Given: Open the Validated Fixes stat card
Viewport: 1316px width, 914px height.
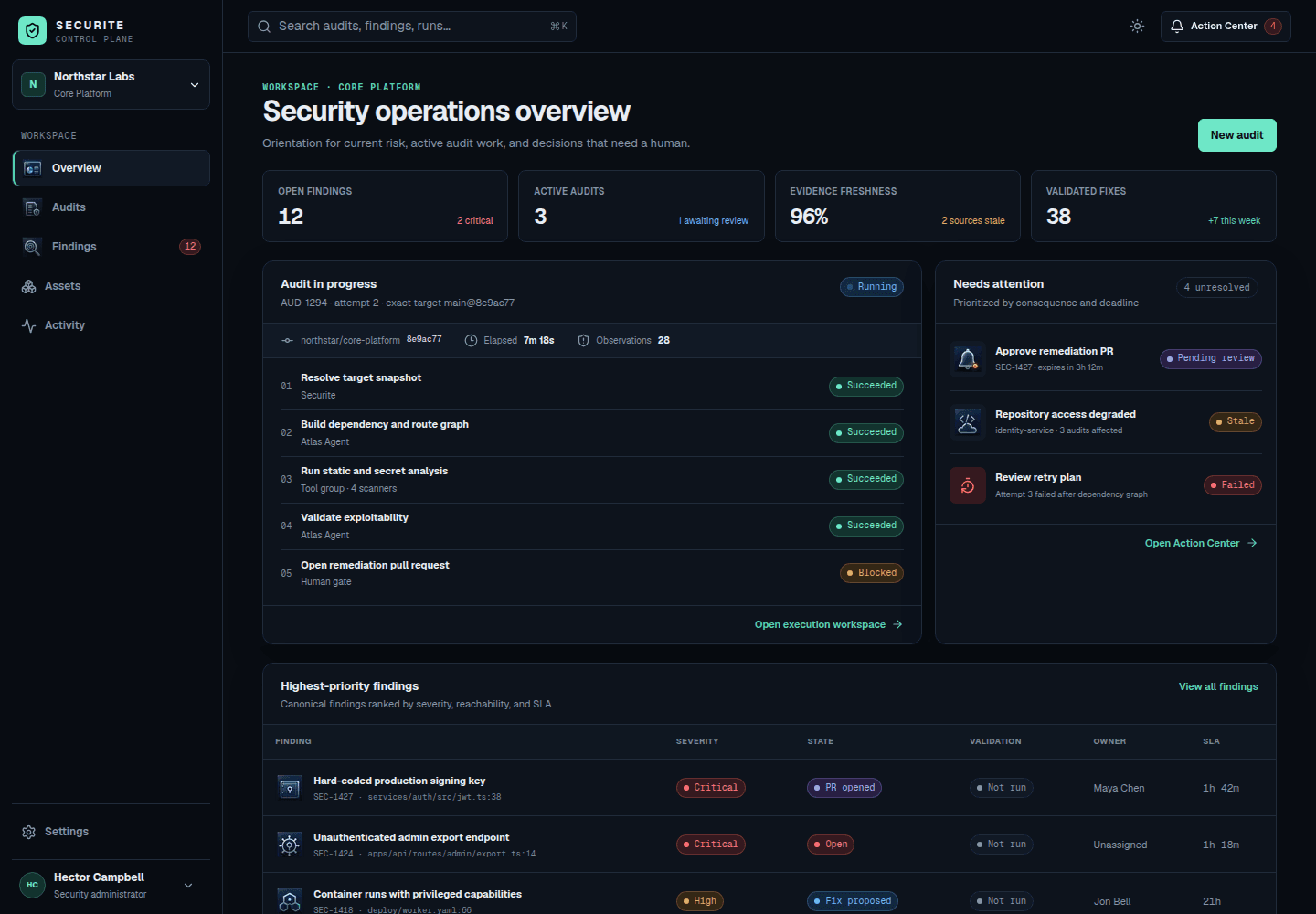Looking at the screenshot, I should click(1153, 207).
